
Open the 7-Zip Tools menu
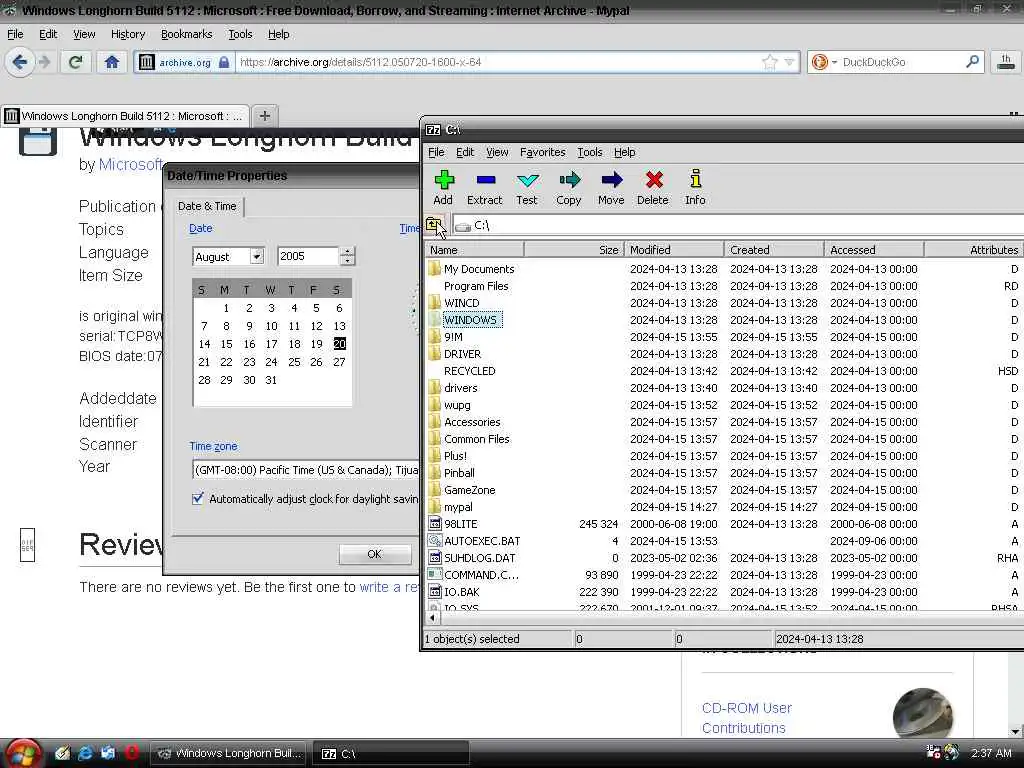(590, 152)
